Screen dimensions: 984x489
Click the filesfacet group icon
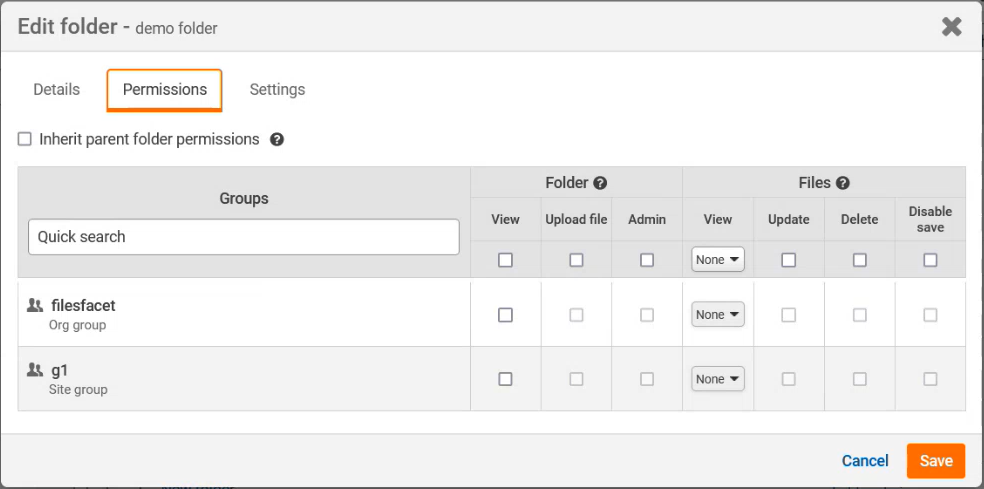tap(35, 305)
